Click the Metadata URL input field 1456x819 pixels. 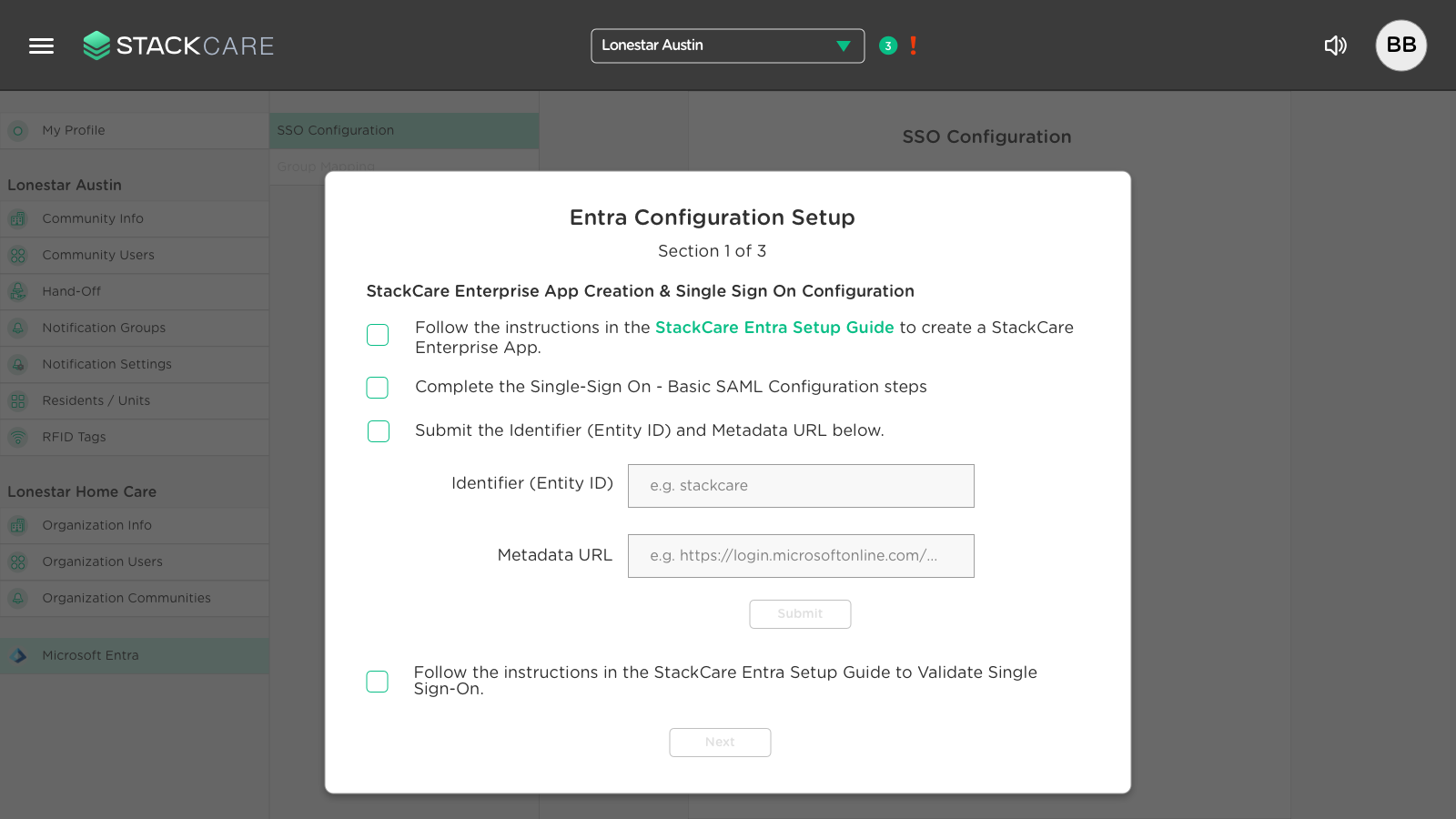pos(801,556)
